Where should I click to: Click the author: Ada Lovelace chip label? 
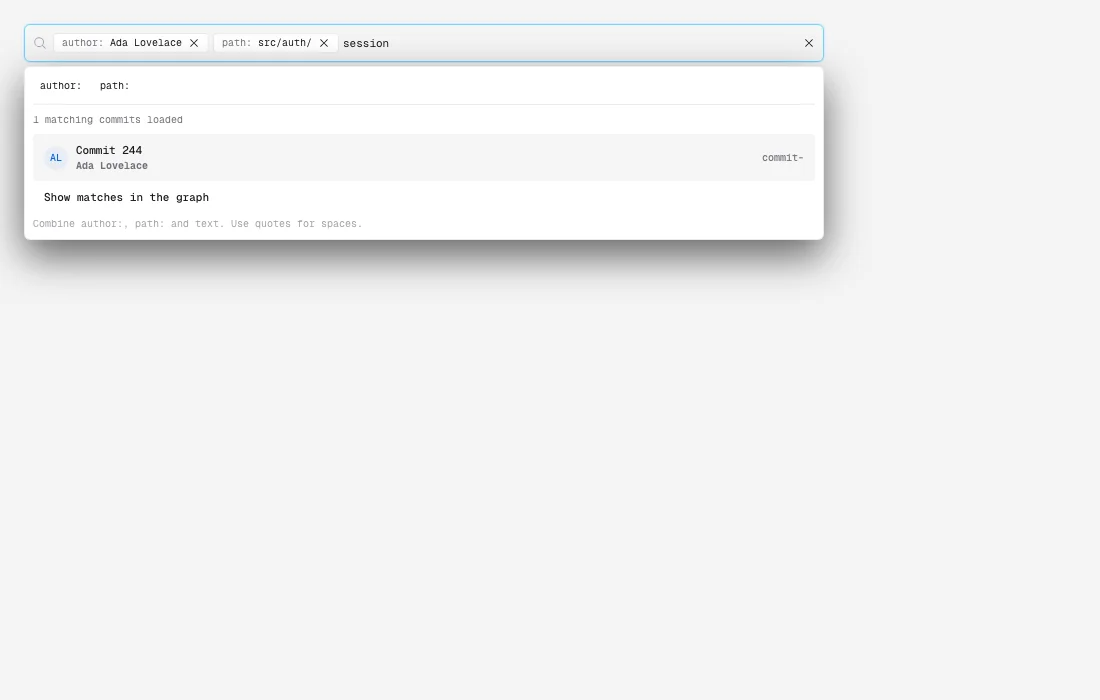(x=121, y=43)
